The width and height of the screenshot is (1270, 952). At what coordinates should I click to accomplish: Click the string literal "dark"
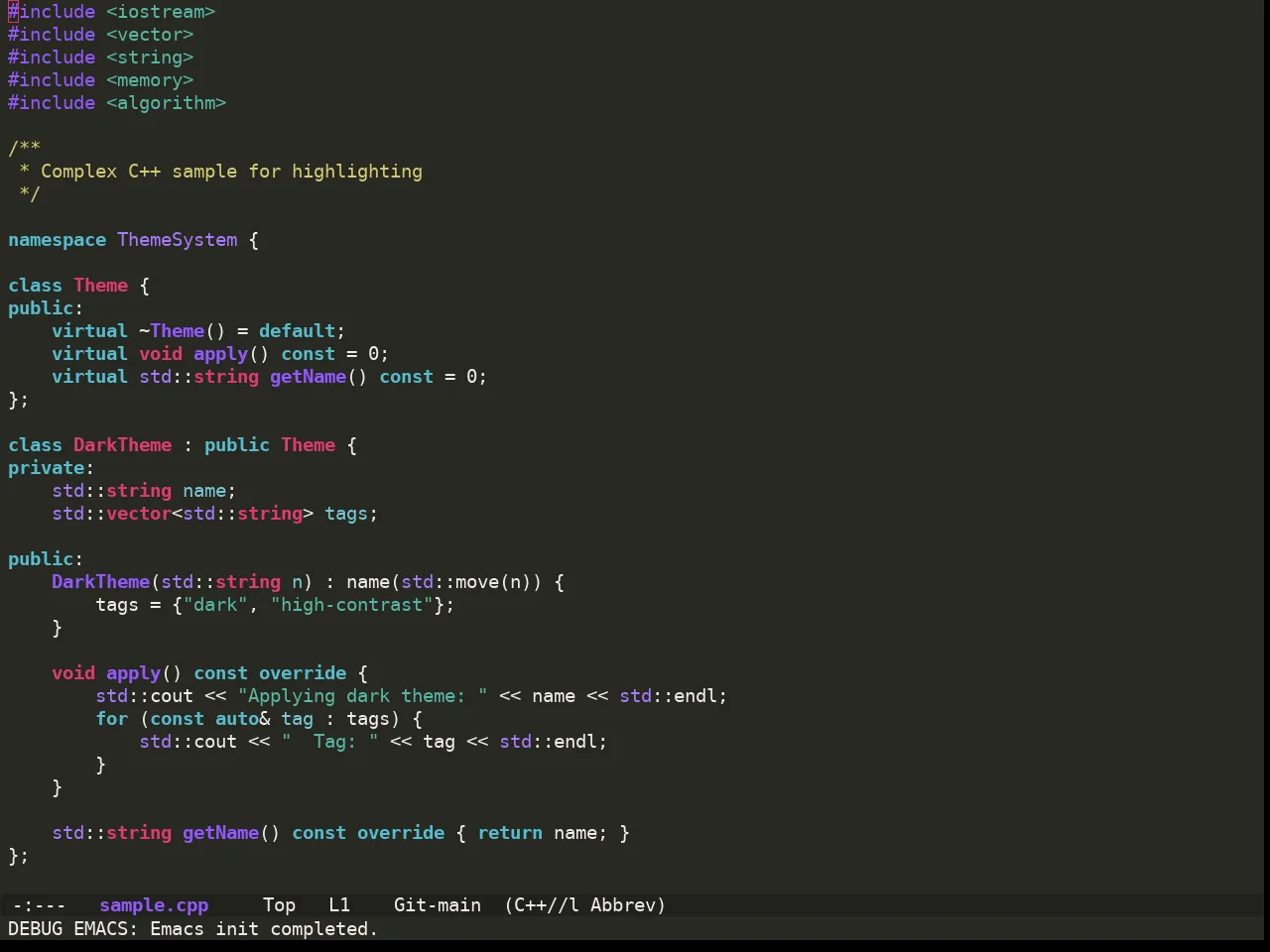215,605
